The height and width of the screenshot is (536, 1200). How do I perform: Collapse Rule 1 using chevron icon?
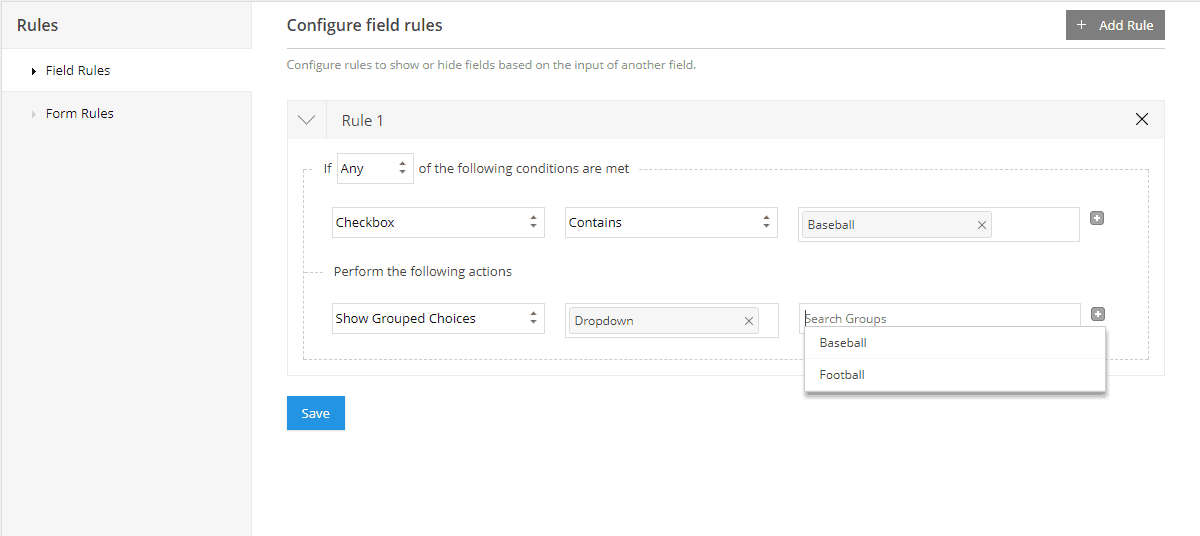point(307,120)
